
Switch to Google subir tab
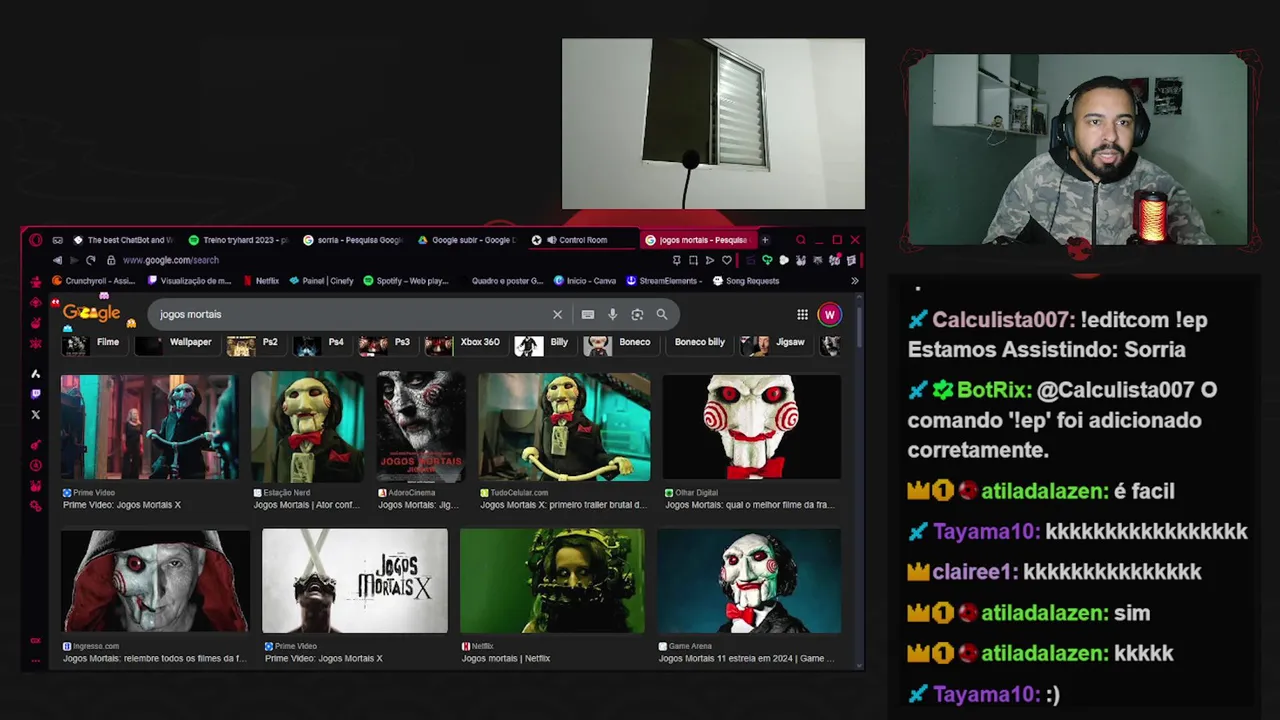pos(466,240)
